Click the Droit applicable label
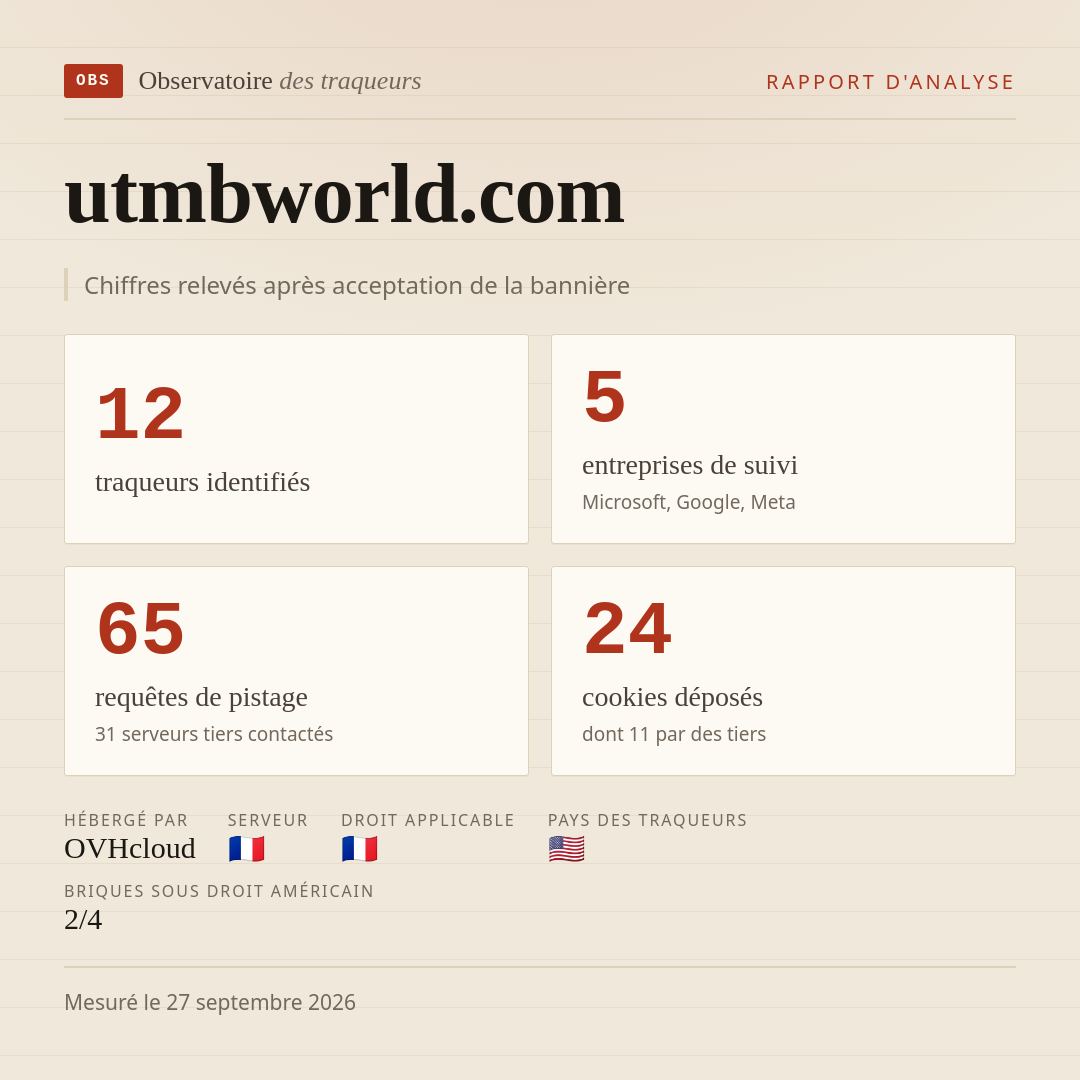This screenshot has width=1080, height=1080. (x=428, y=820)
